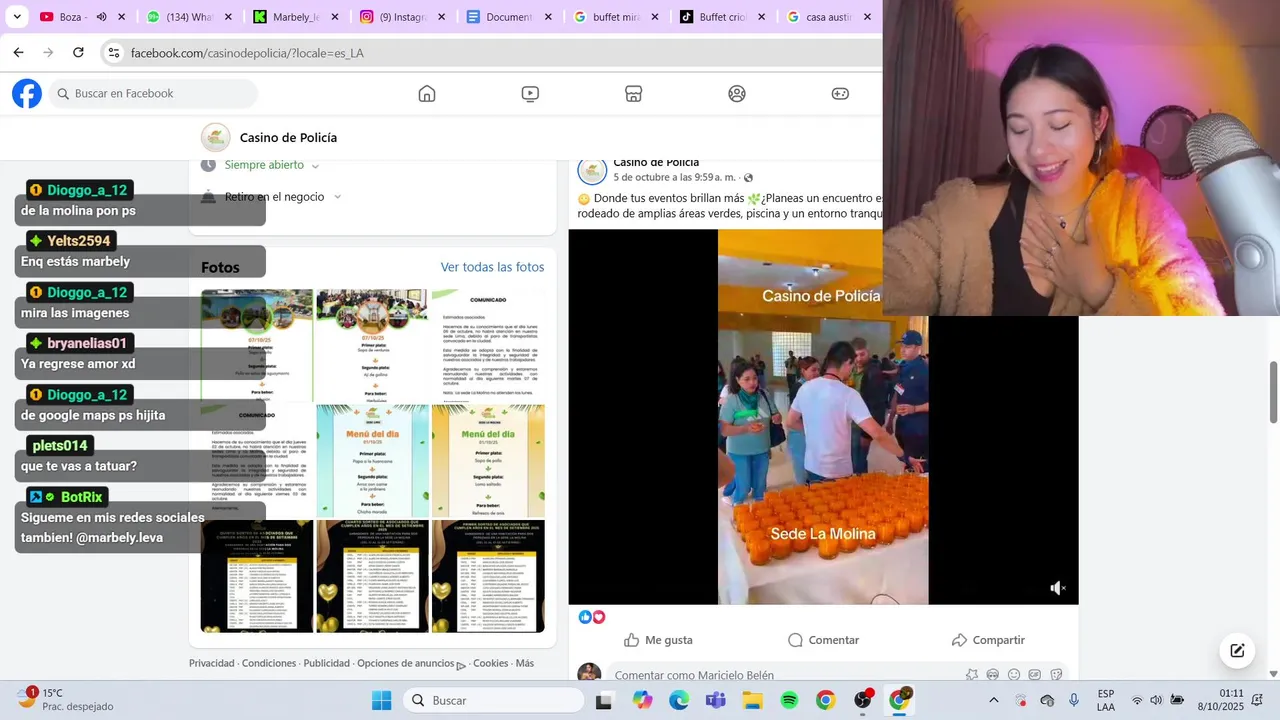
Task: Open the Privacidad footer link
Action: click(x=212, y=663)
